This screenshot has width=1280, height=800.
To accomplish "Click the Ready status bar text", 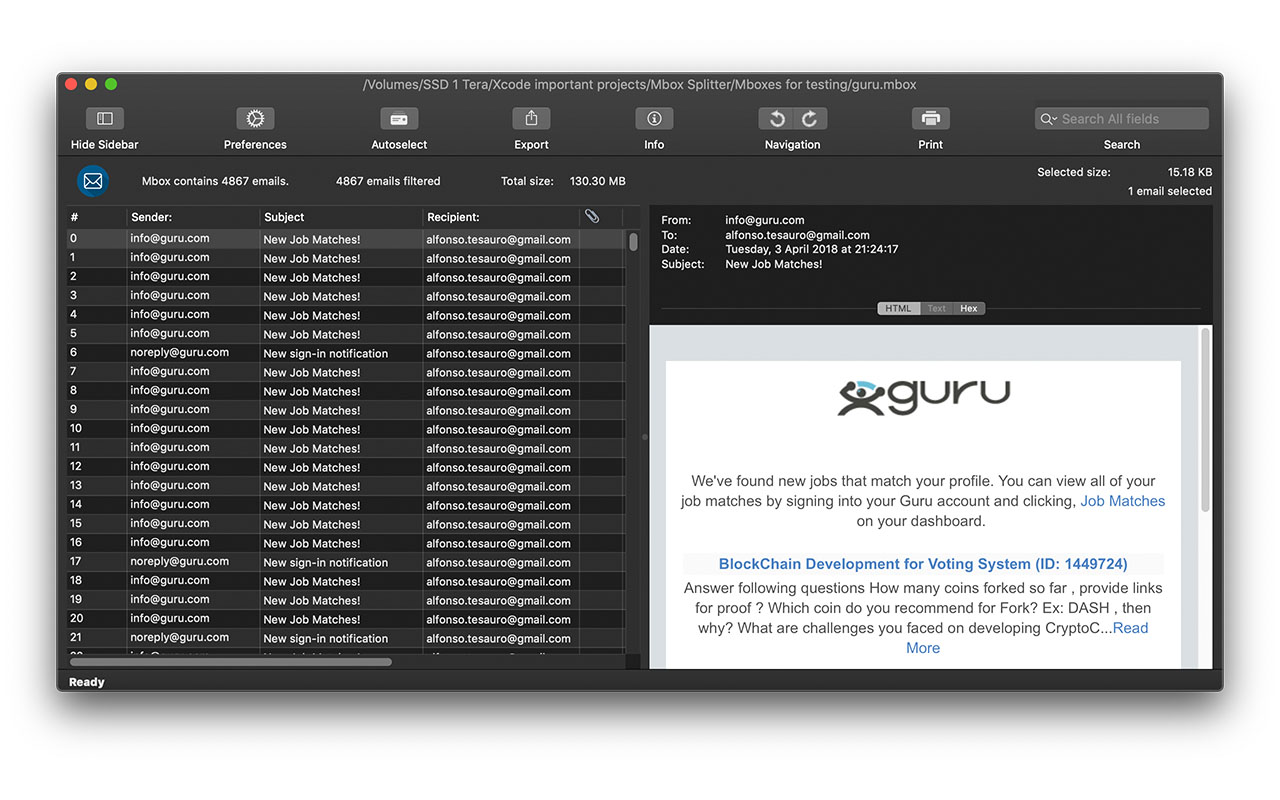I will tap(87, 682).
